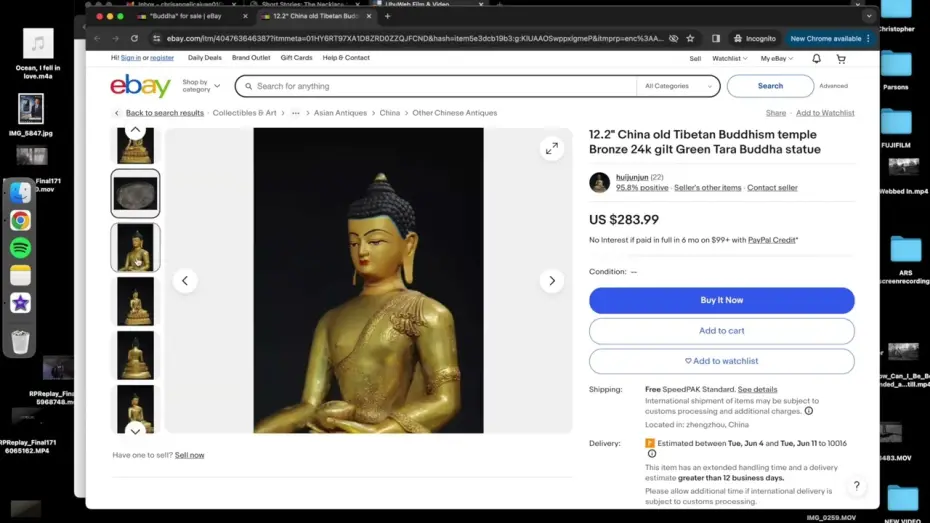Expand the product image to fullscreen
This screenshot has height=523, width=930.
pos(551,149)
